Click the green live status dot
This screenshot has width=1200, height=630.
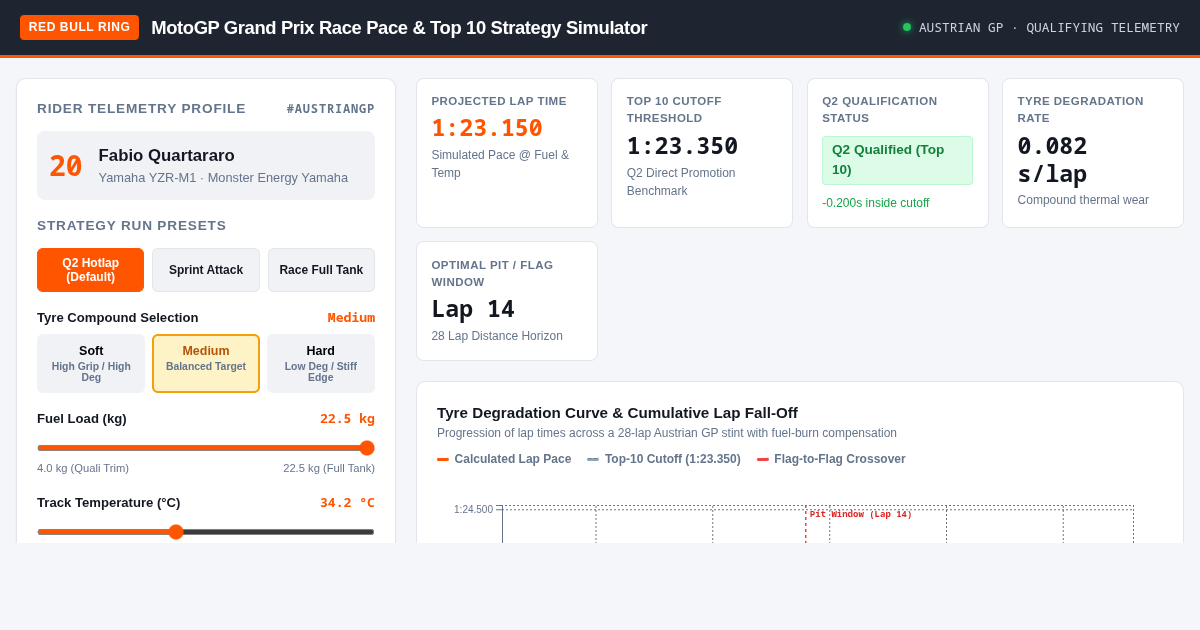coord(907,27)
